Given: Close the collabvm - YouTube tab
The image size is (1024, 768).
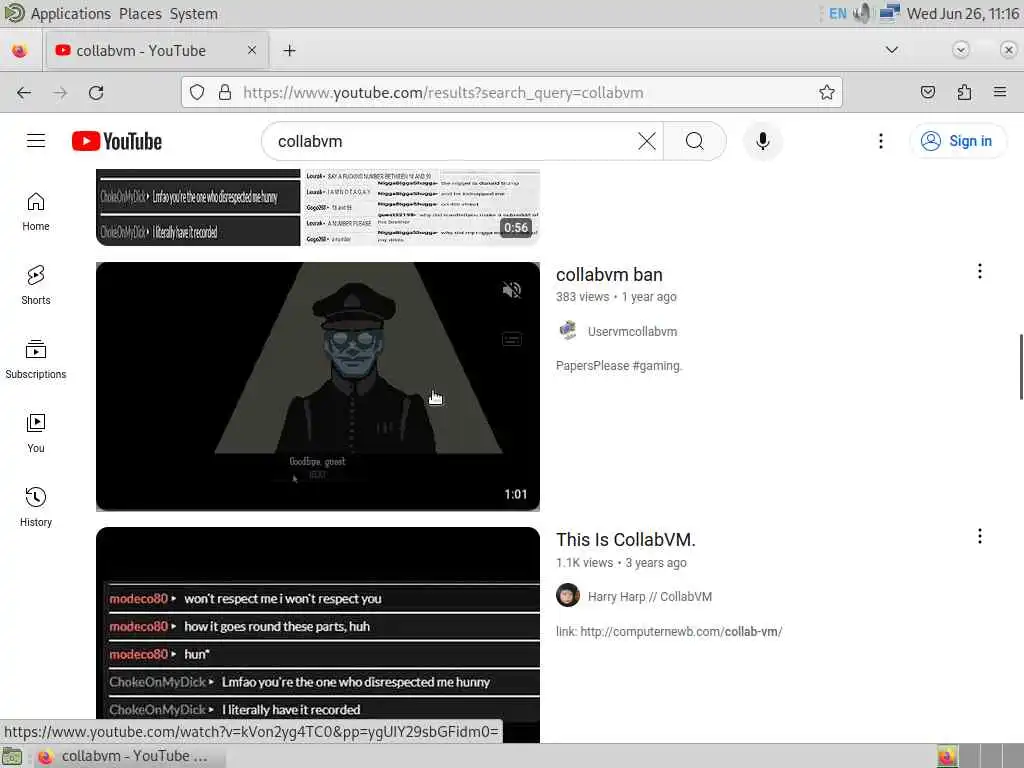Looking at the screenshot, I should click(x=251, y=50).
